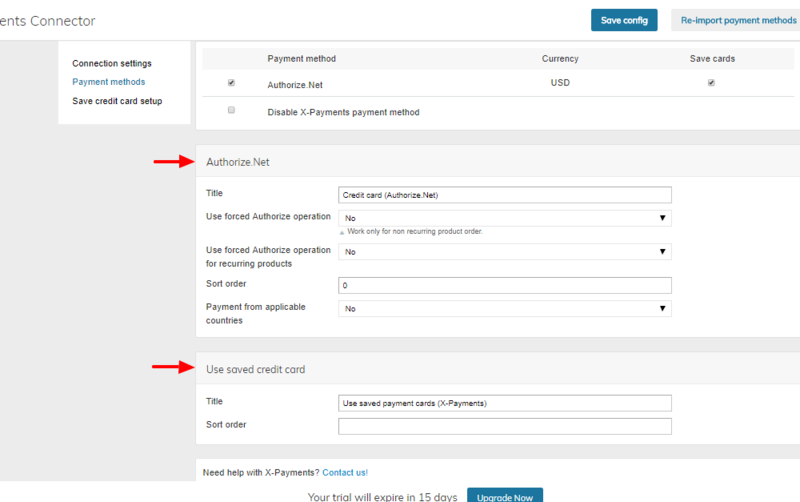Click the Upgrade Now button
The height and width of the screenshot is (502, 800).
point(505,496)
